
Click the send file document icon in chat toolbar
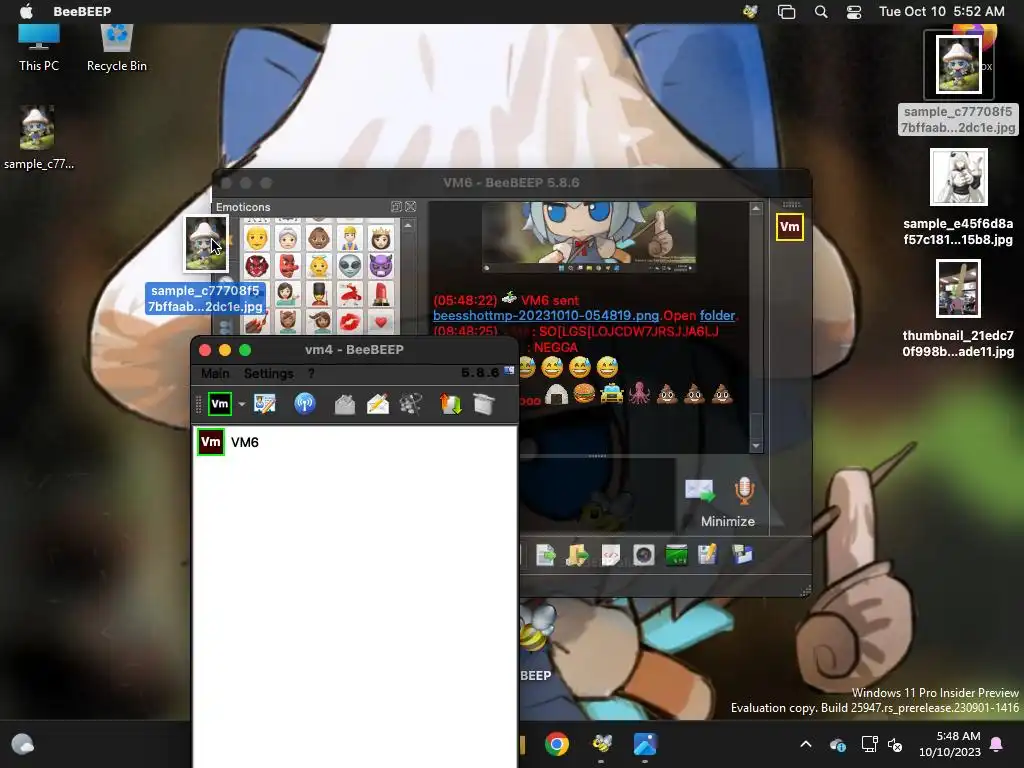[545, 555]
